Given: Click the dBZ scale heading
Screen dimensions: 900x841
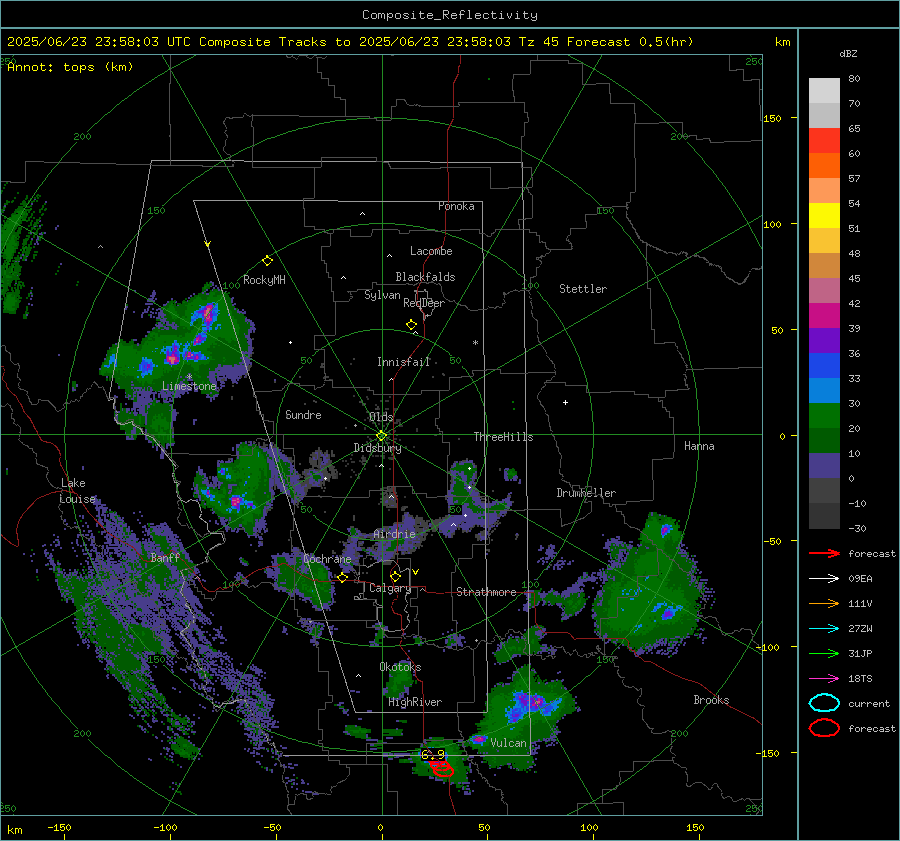Looking at the screenshot, I should 848,53.
